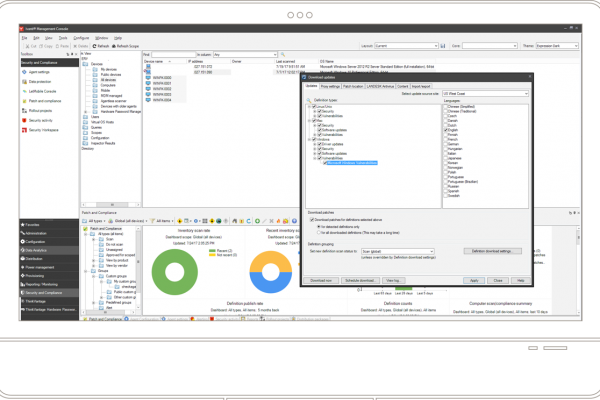This screenshot has width=600, height=400.
Task: Click the View log button
Action: tap(393, 281)
